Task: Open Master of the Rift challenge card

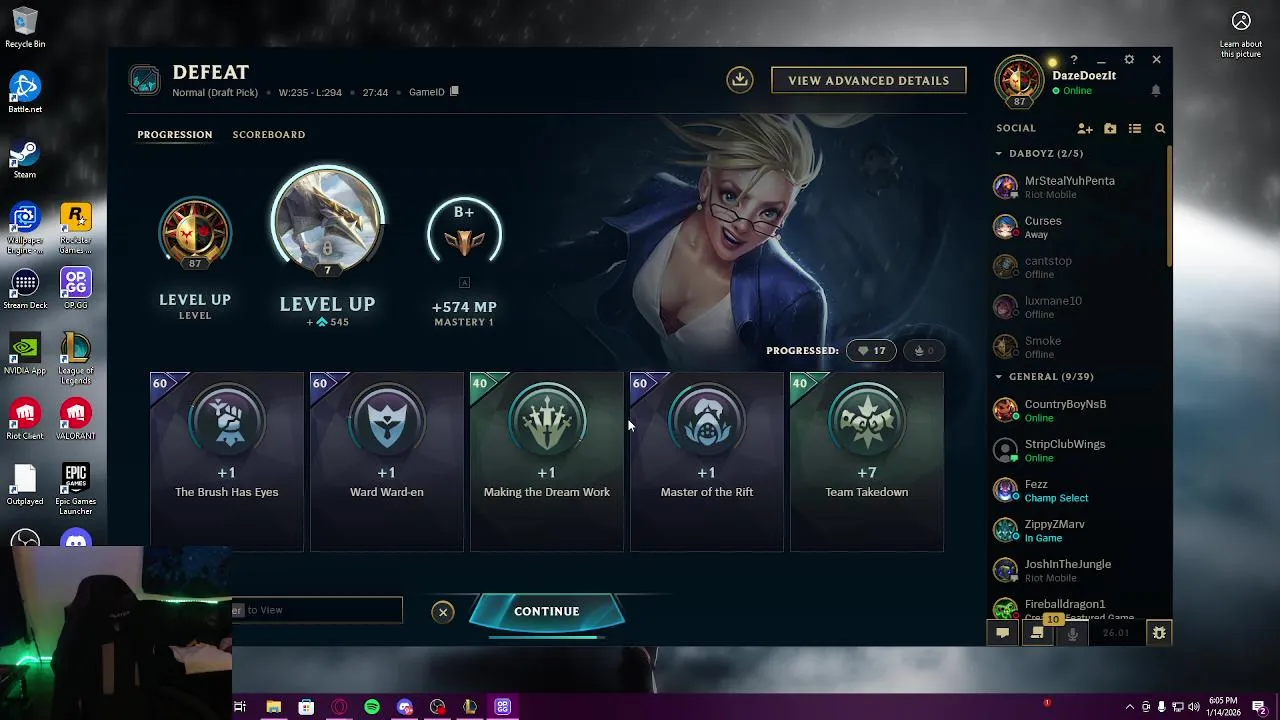Action: click(707, 461)
